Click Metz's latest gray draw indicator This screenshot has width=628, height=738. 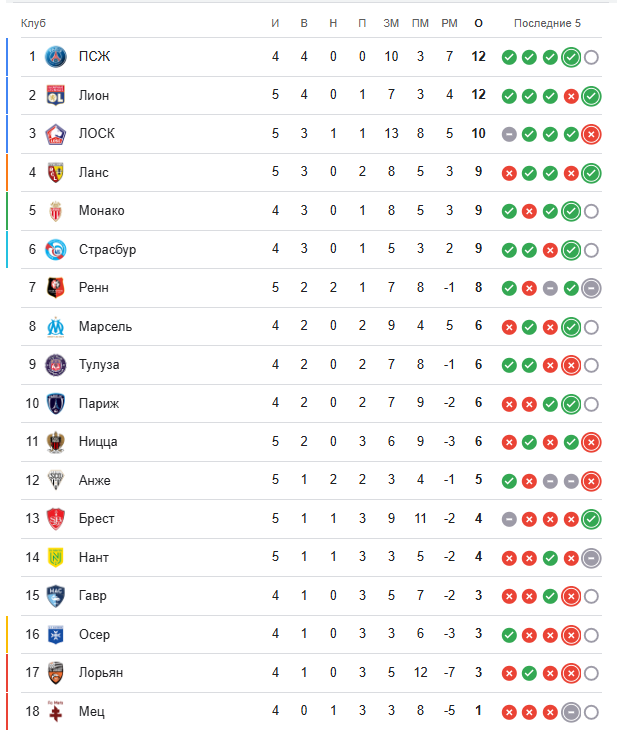571,712
